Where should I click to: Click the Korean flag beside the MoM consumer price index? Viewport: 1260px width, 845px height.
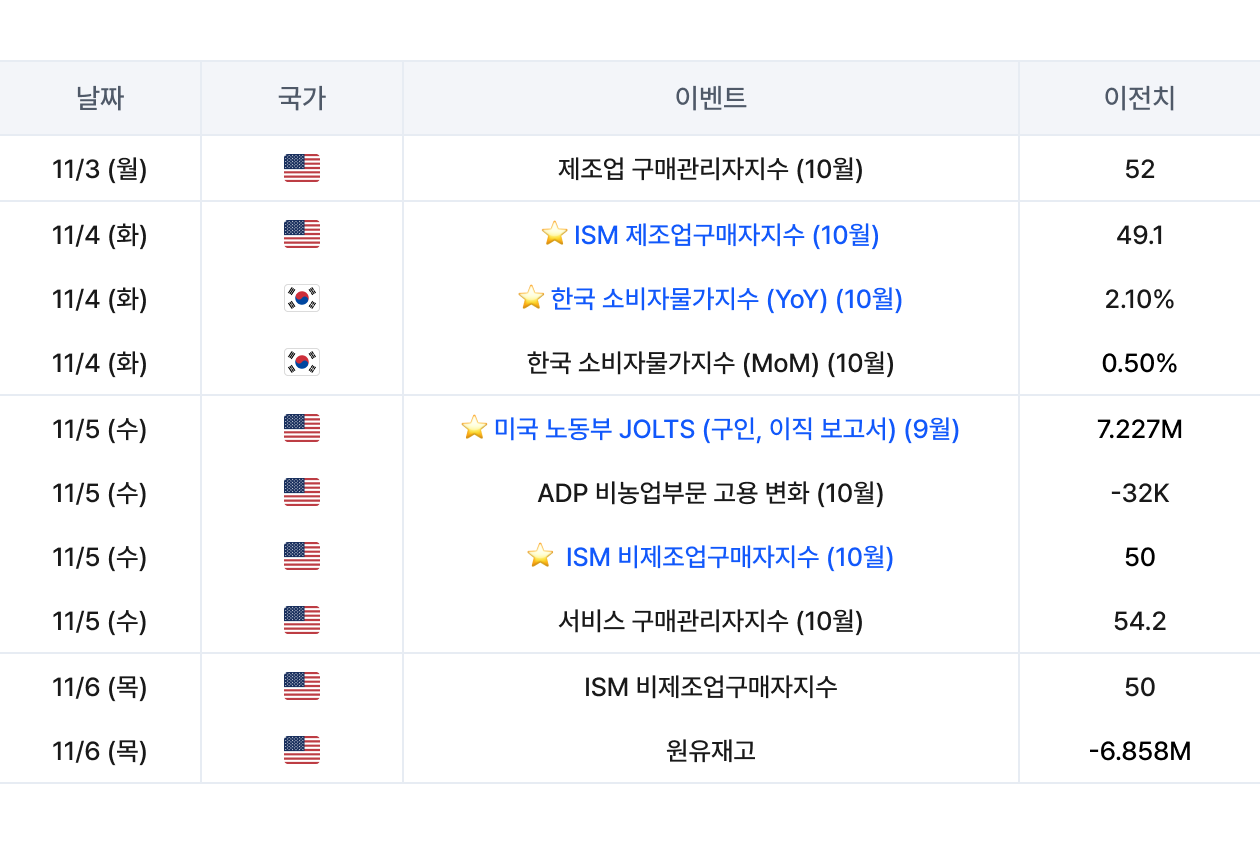[x=301, y=363]
